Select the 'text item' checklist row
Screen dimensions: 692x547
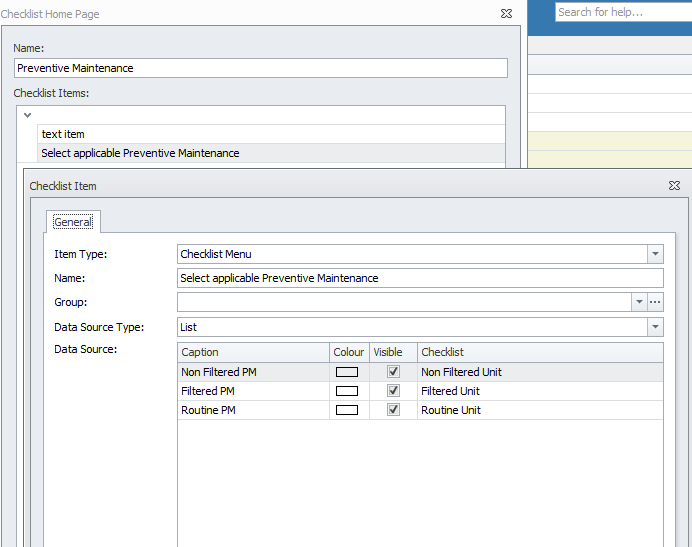point(271,134)
